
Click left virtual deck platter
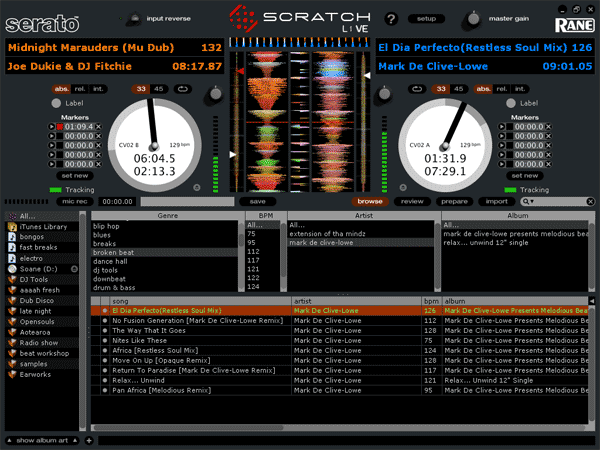click(x=155, y=146)
